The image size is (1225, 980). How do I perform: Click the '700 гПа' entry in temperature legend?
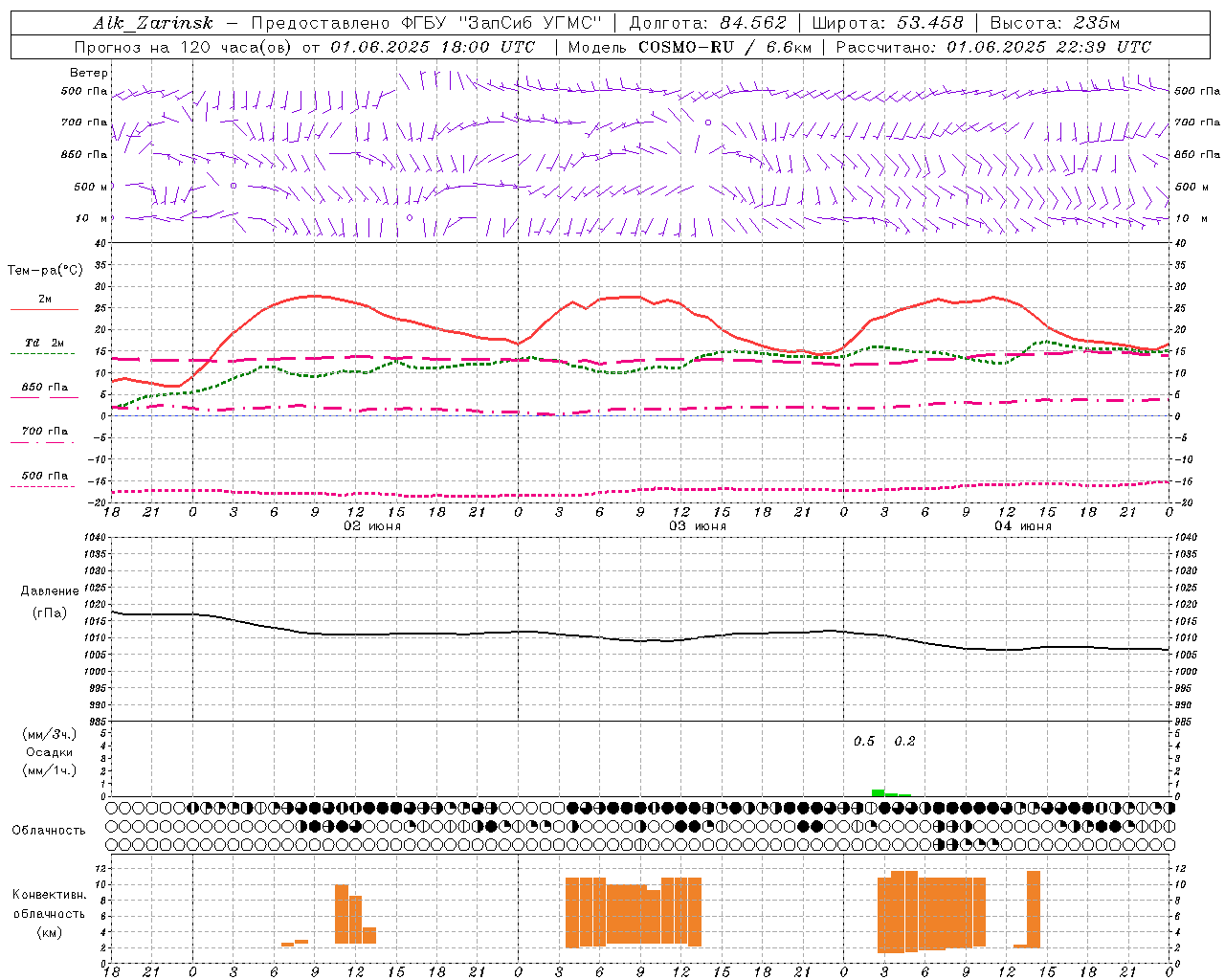pyautogui.click(x=45, y=432)
